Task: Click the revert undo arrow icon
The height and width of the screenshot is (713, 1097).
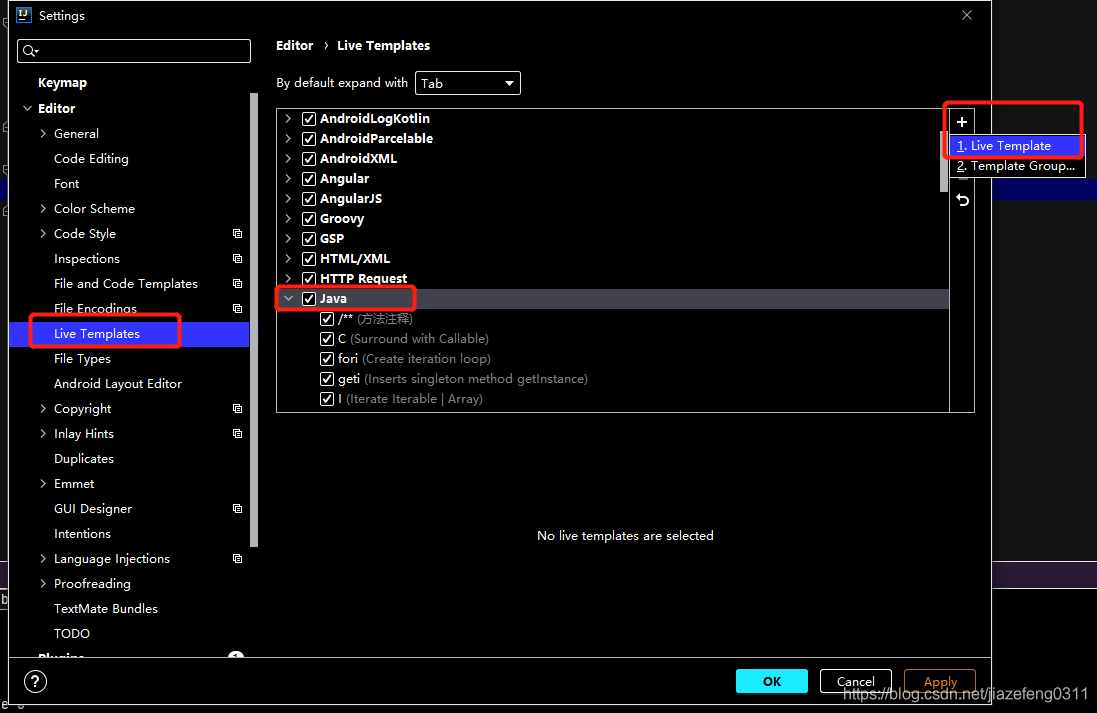Action: (963, 200)
